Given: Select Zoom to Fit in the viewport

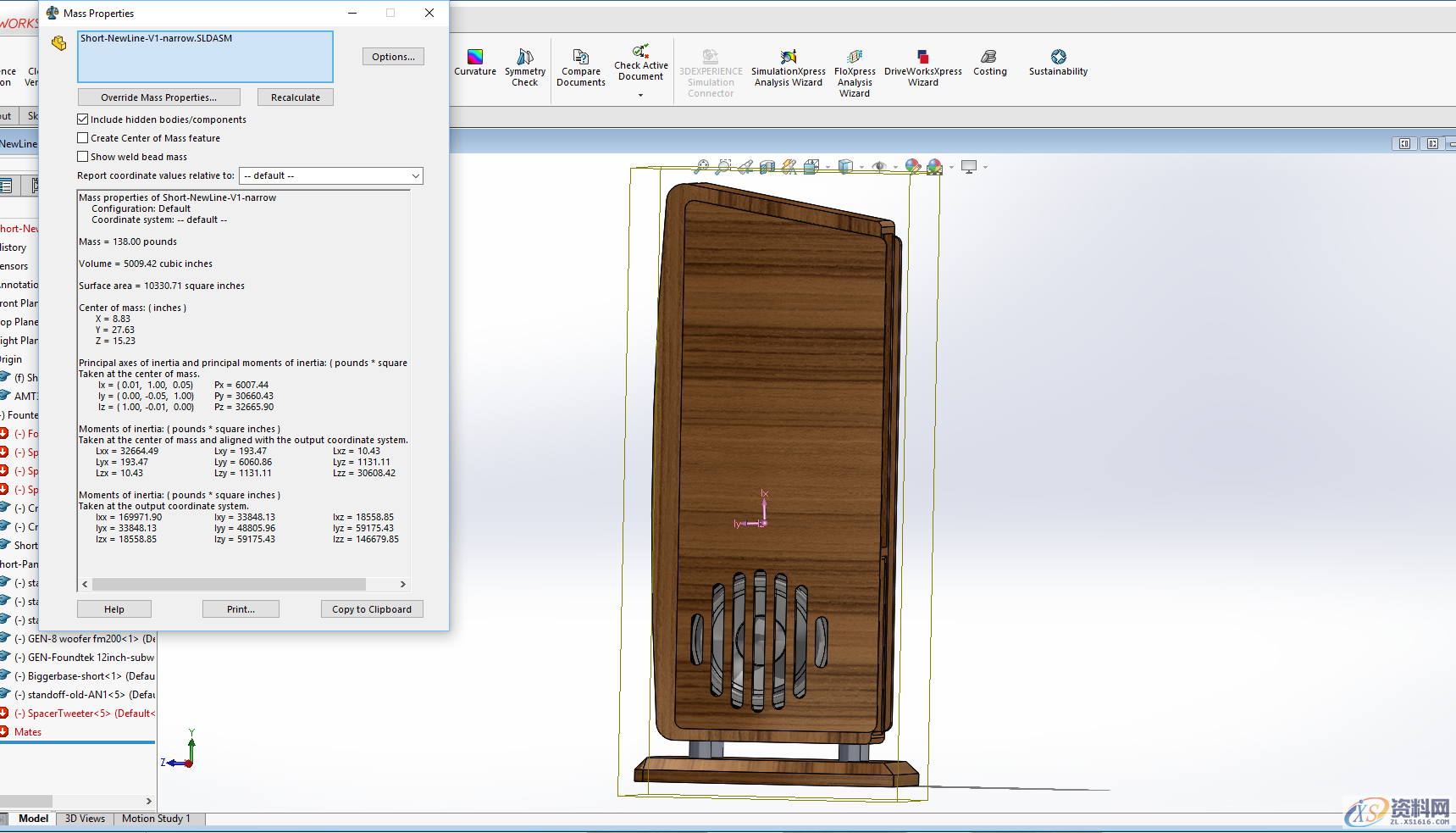Looking at the screenshot, I should coord(703,166).
